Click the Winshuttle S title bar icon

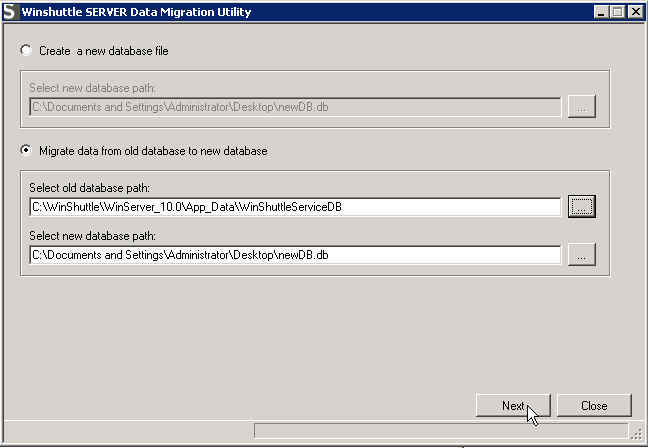click(10, 12)
